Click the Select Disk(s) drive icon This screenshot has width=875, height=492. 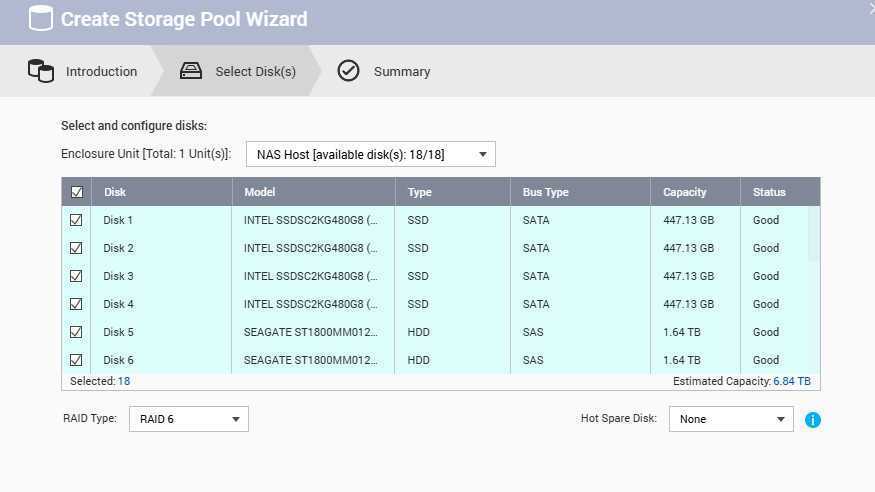191,71
